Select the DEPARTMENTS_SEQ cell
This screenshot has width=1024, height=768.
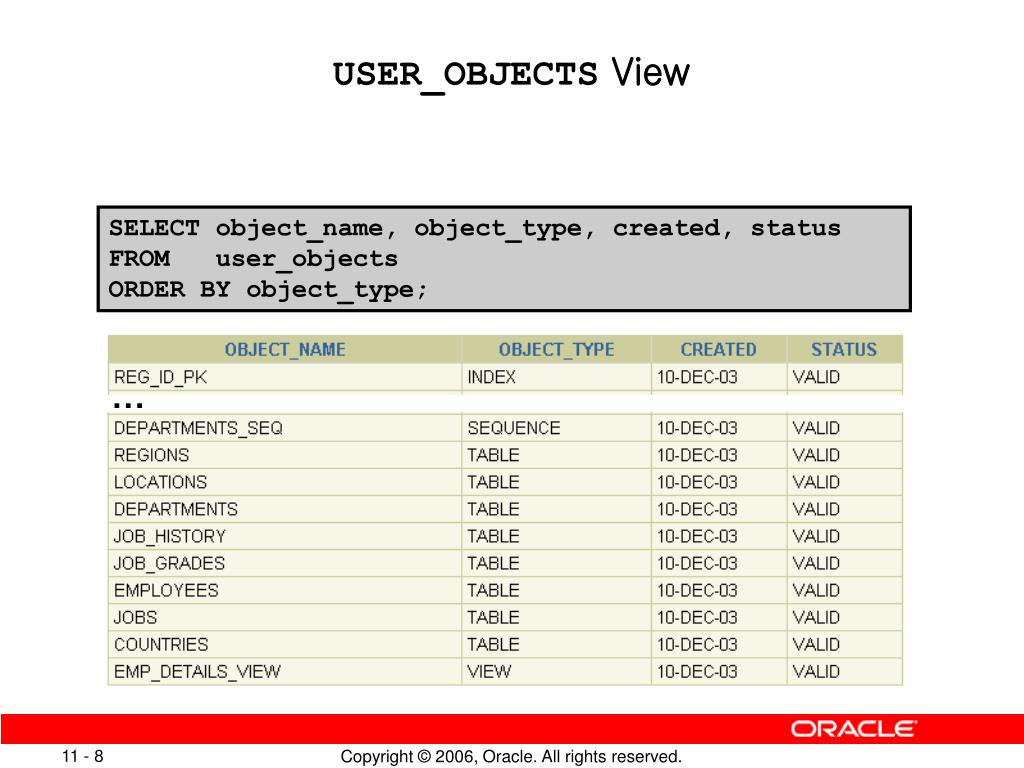tap(285, 428)
